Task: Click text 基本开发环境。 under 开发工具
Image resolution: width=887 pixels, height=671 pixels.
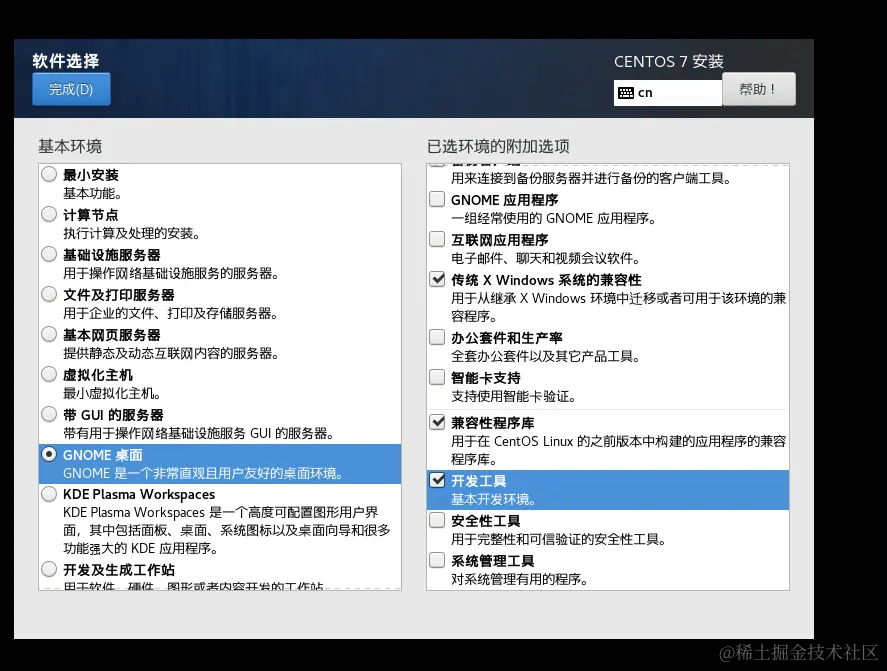Action: pyautogui.click(x=494, y=500)
